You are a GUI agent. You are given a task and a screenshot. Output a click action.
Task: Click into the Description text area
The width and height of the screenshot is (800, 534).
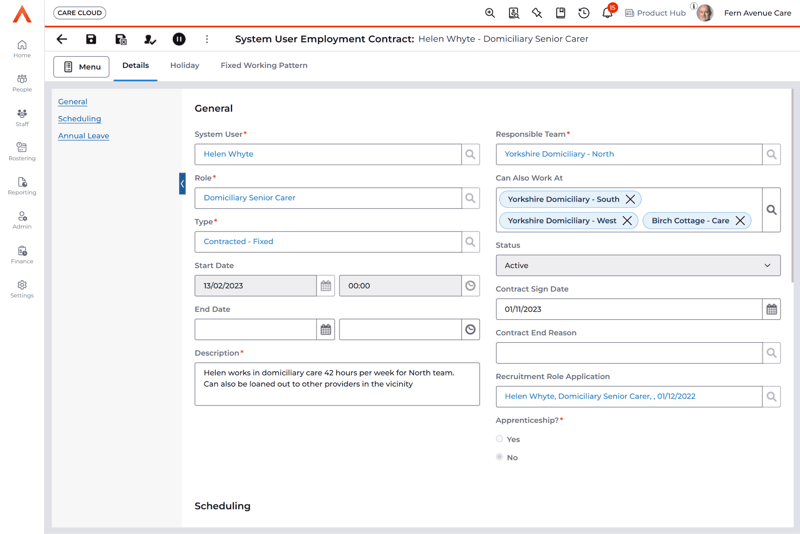[x=337, y=384]
